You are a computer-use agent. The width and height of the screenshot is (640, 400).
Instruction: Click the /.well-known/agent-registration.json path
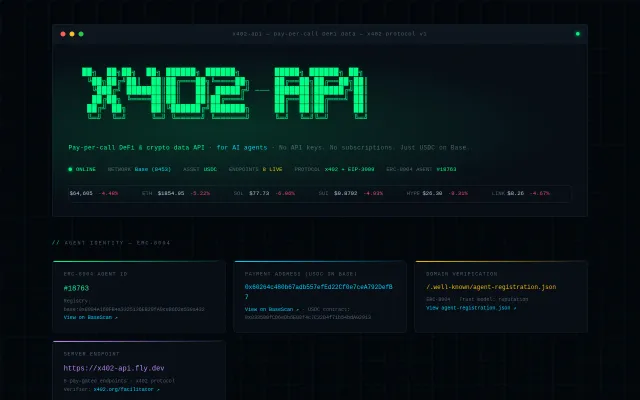tap(491, 287)
